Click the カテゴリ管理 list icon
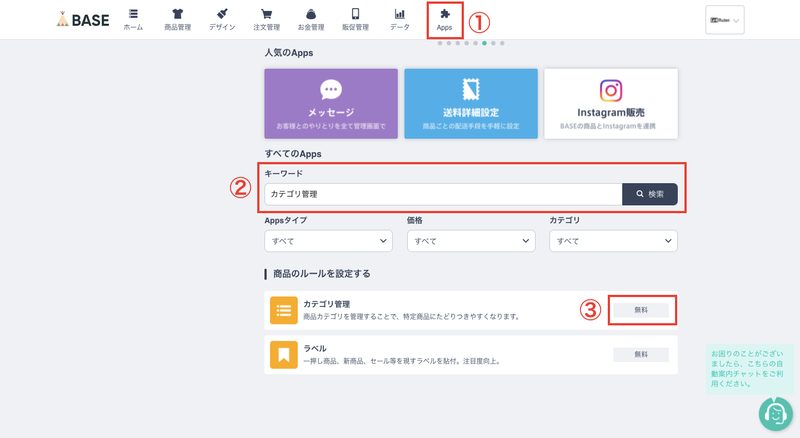The width and height of the screenshot is (800, 438). point(284,310)
